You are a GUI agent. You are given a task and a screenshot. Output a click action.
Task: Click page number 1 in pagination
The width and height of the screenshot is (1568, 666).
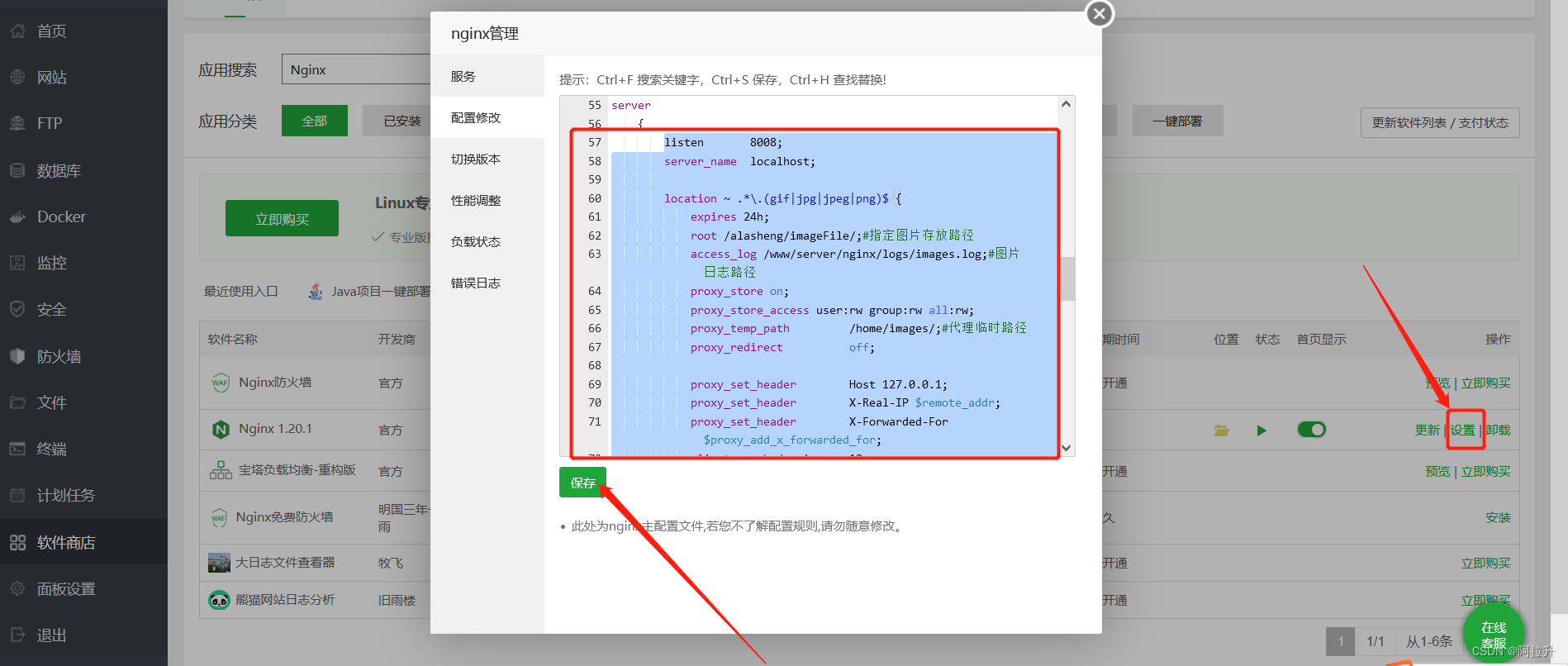pos(1341,641)
